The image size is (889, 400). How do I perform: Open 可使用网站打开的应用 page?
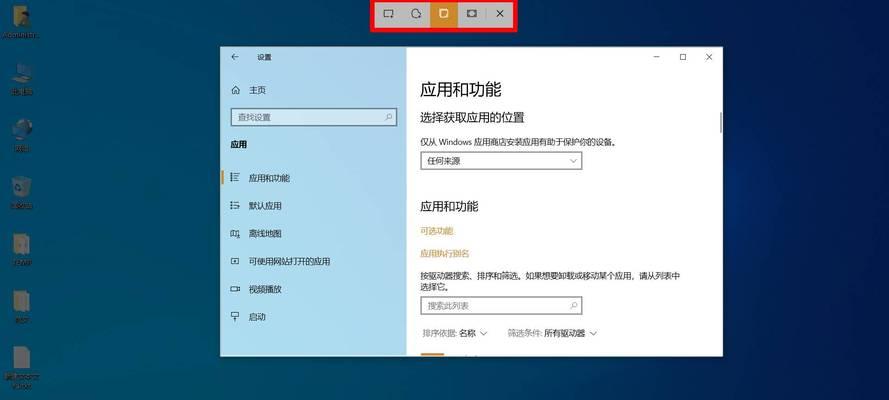pos(313,261)
